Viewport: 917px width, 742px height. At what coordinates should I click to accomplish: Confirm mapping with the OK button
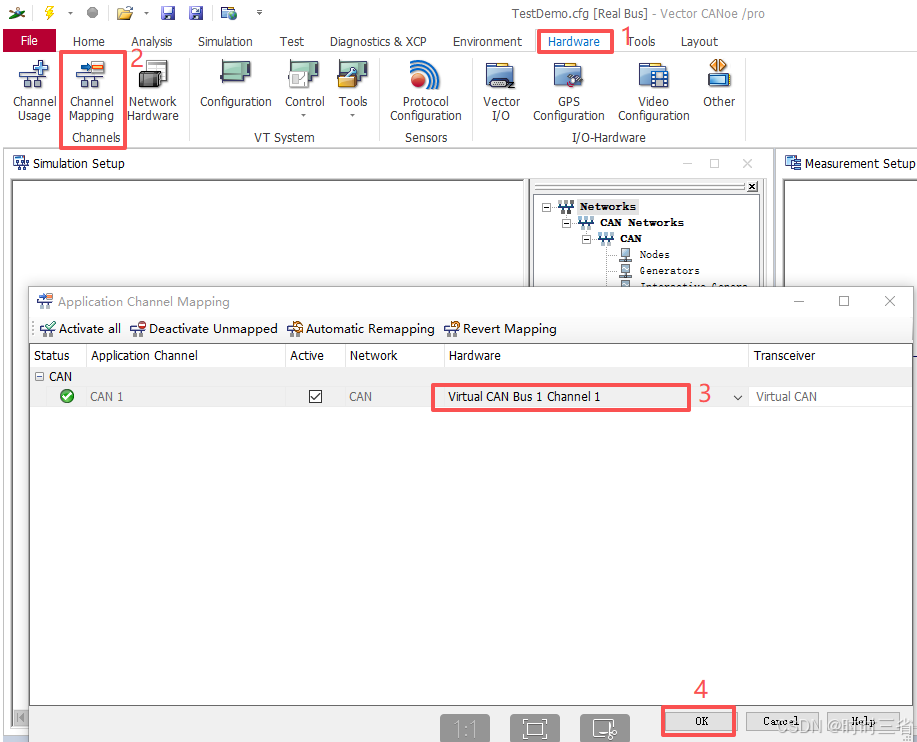coord(699,721)
